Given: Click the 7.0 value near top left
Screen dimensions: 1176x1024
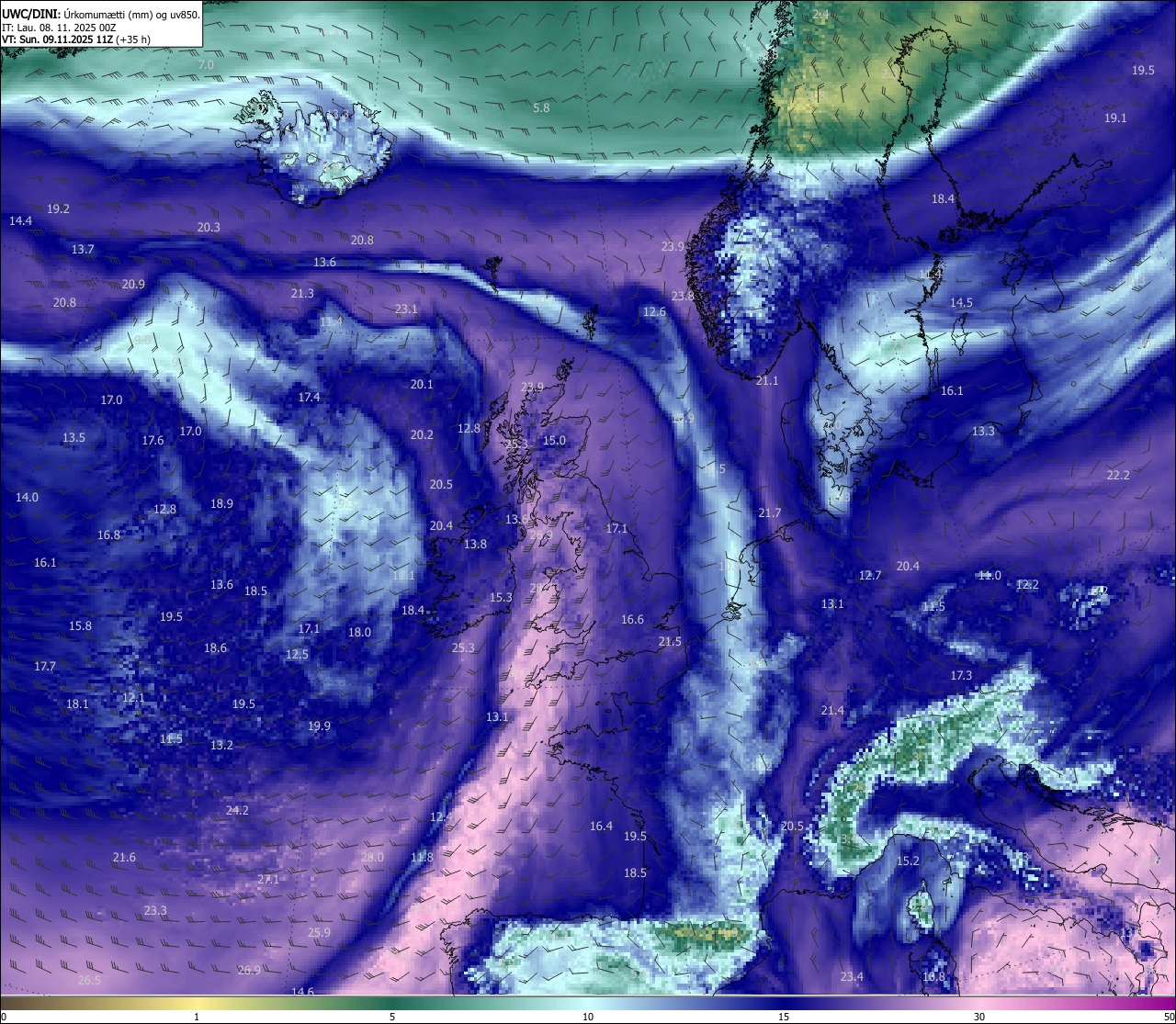Looking at the screenshot, I should [x=206, y=64].
